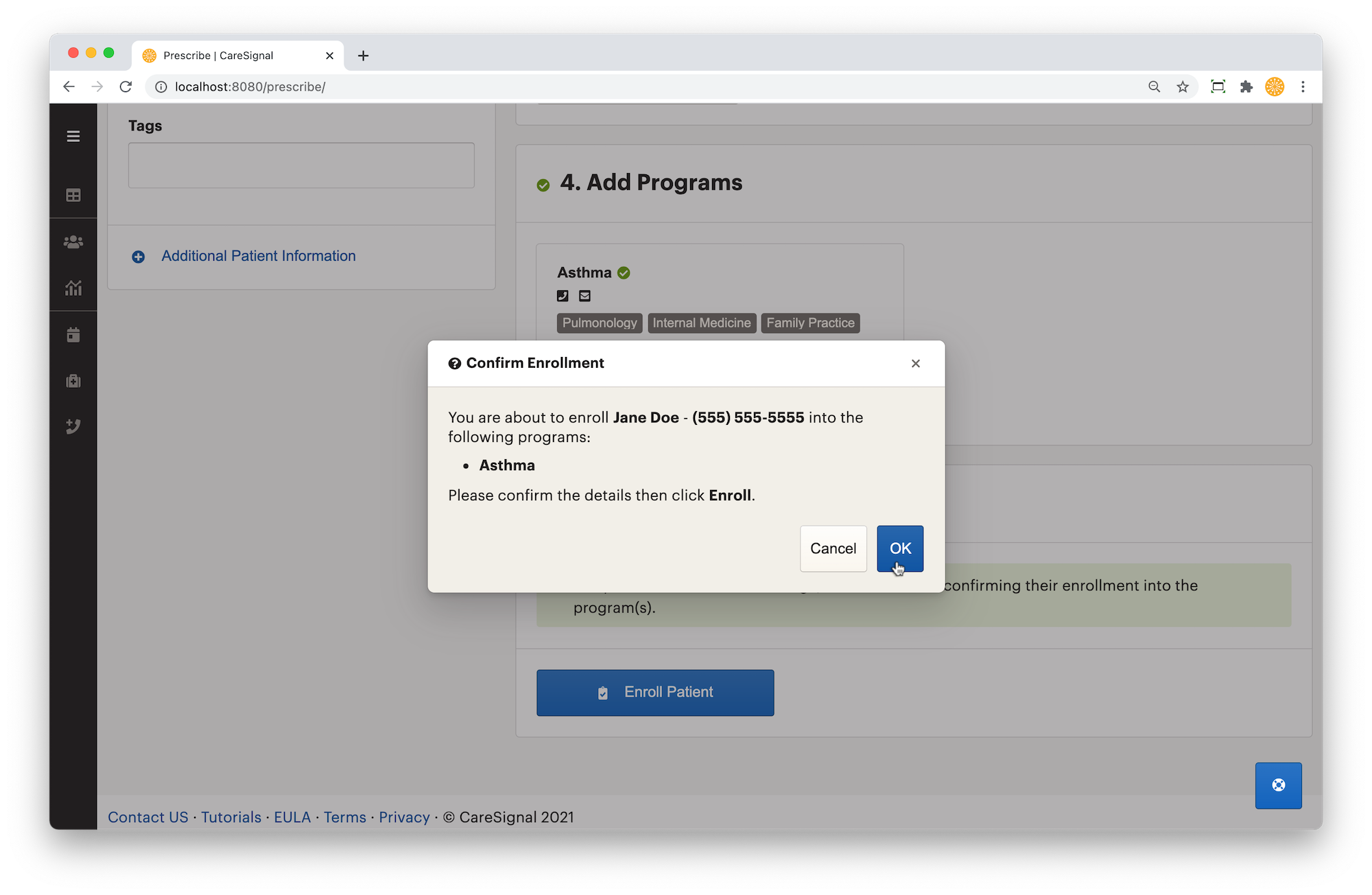Click the screen capture extension icon

click(1218, 86)
